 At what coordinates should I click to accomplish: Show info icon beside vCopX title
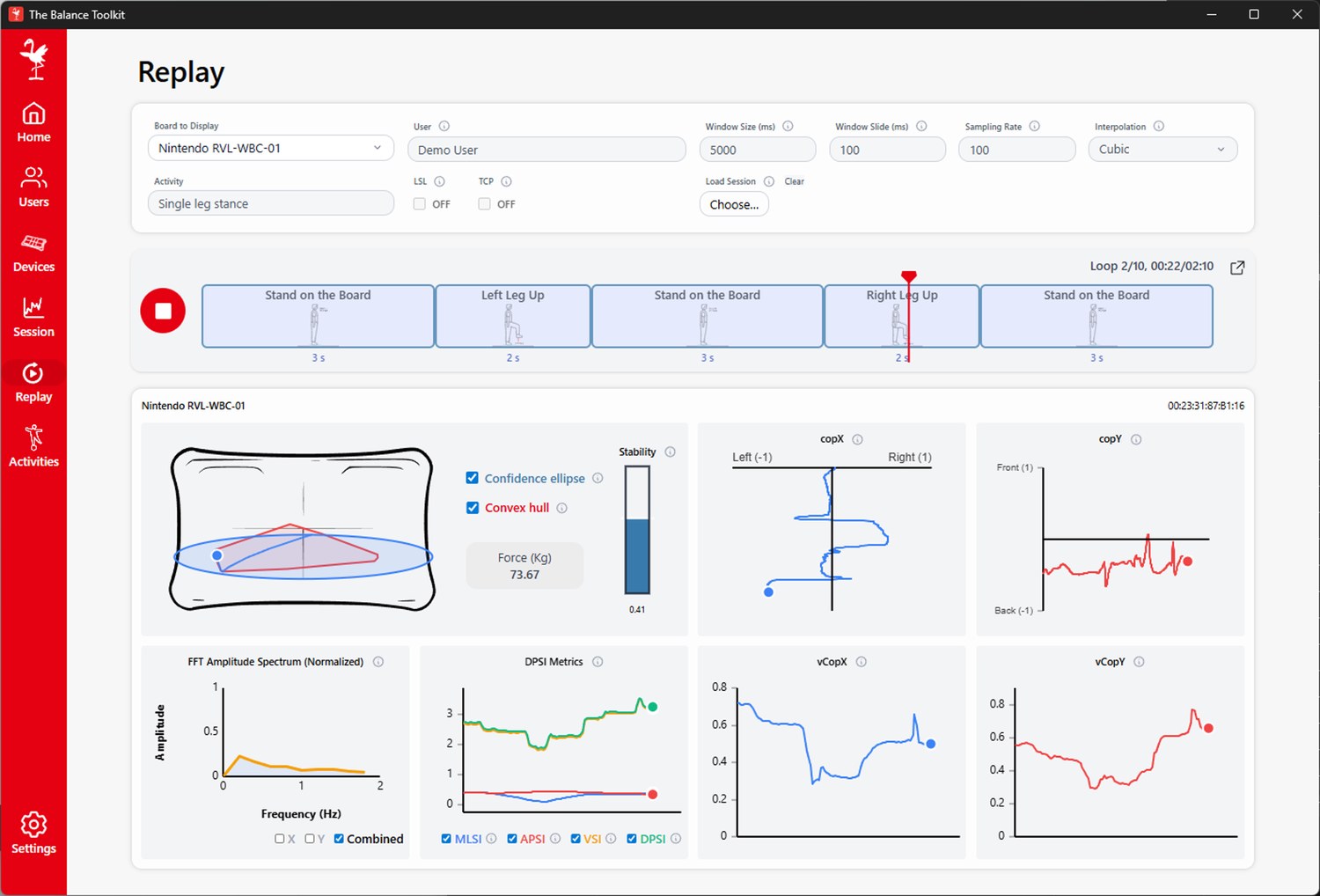point(862,662)
